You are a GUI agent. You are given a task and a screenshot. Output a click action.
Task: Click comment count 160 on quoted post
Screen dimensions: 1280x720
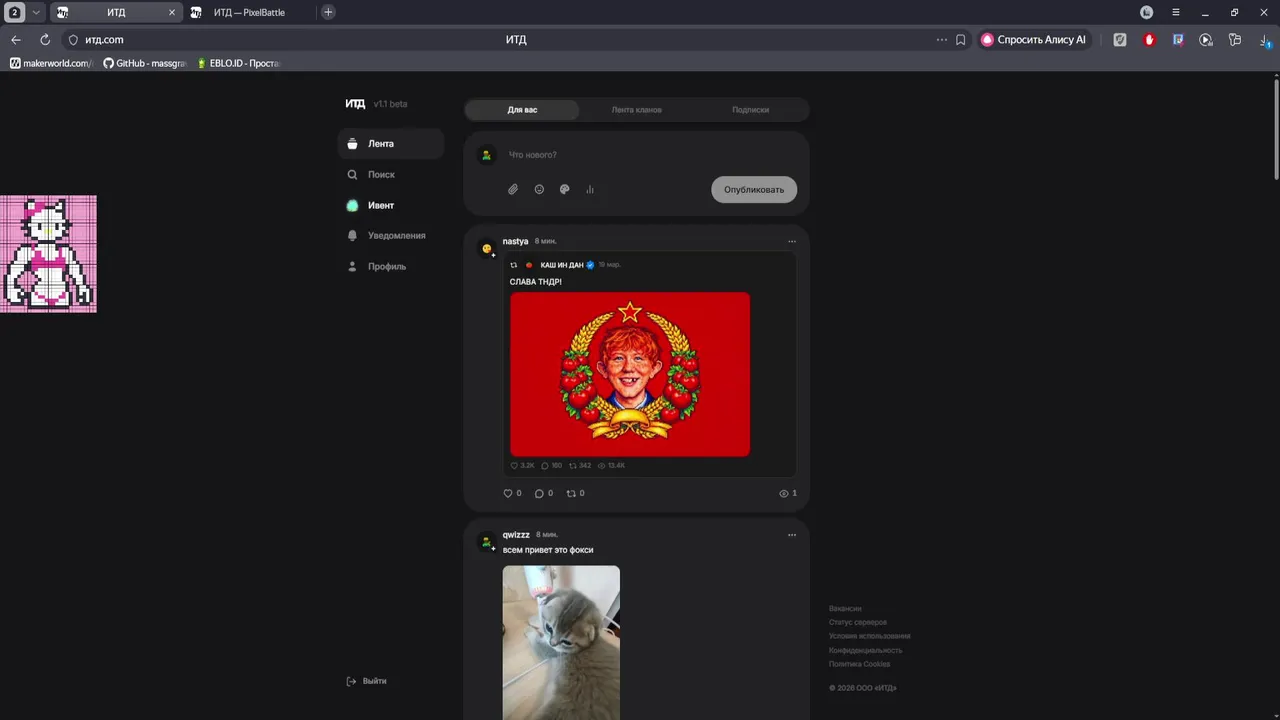pos(551,466)
